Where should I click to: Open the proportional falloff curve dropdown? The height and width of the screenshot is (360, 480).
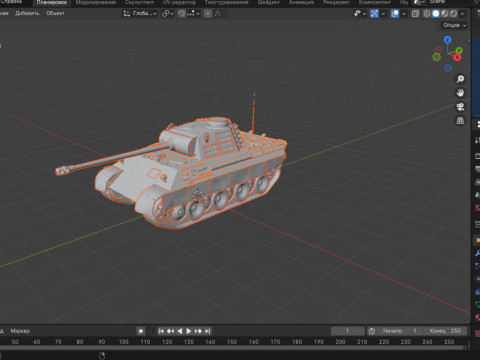click(x=219, y=13)
